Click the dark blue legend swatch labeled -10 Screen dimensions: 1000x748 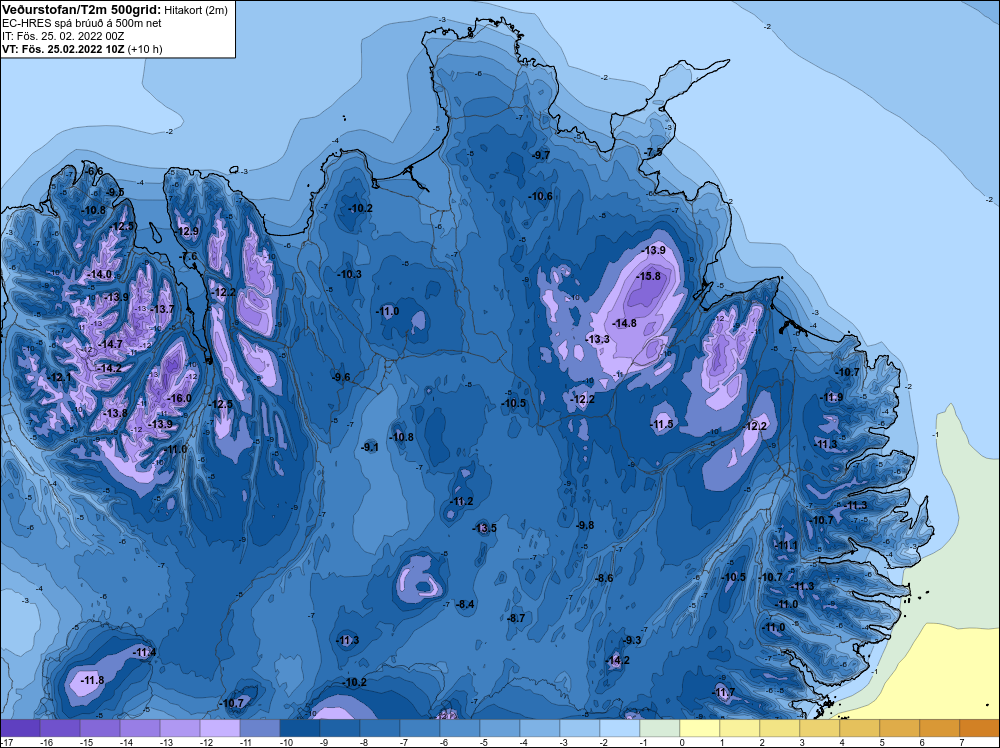coord(299,728)
